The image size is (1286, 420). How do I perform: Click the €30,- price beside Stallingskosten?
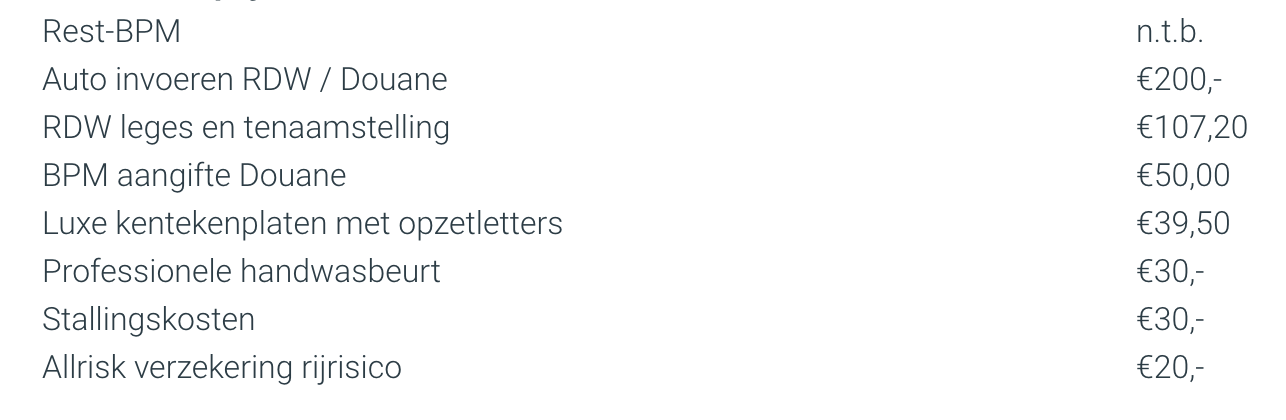pyautogui.click(x=1170, y=319)
